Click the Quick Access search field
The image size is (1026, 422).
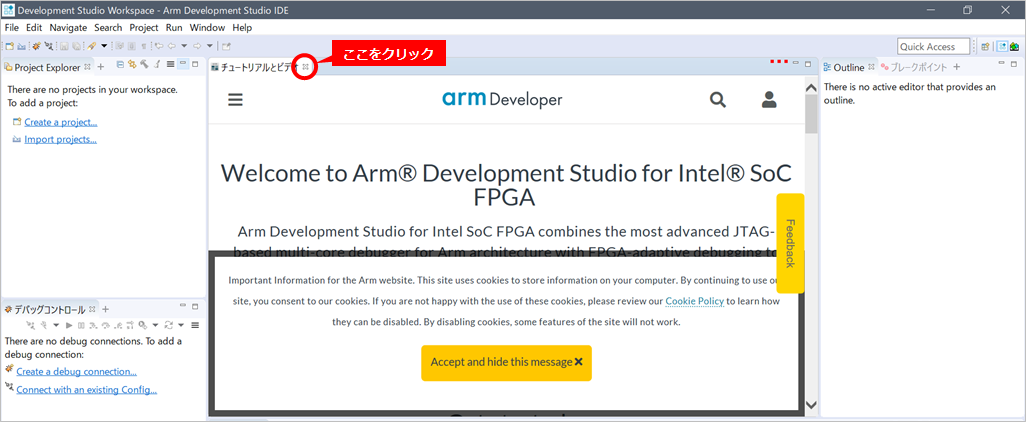[x=934, y=46]
